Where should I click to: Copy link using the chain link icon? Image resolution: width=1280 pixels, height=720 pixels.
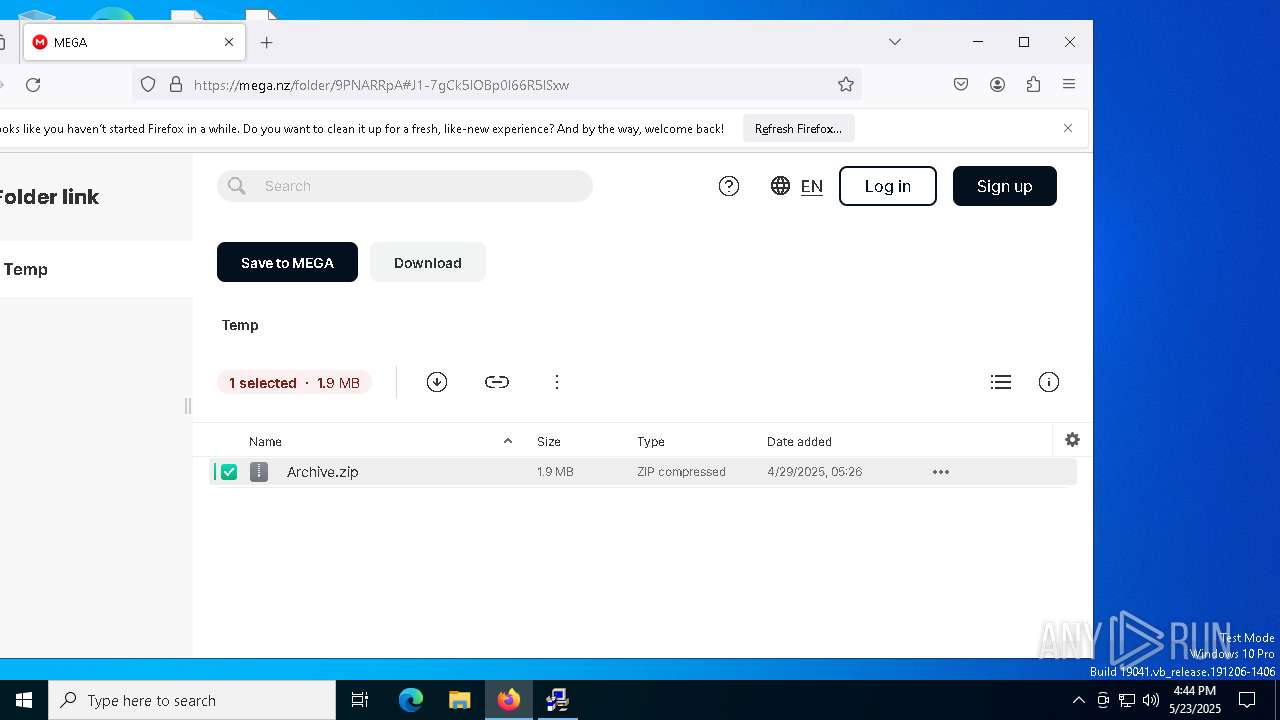[497, 382]
